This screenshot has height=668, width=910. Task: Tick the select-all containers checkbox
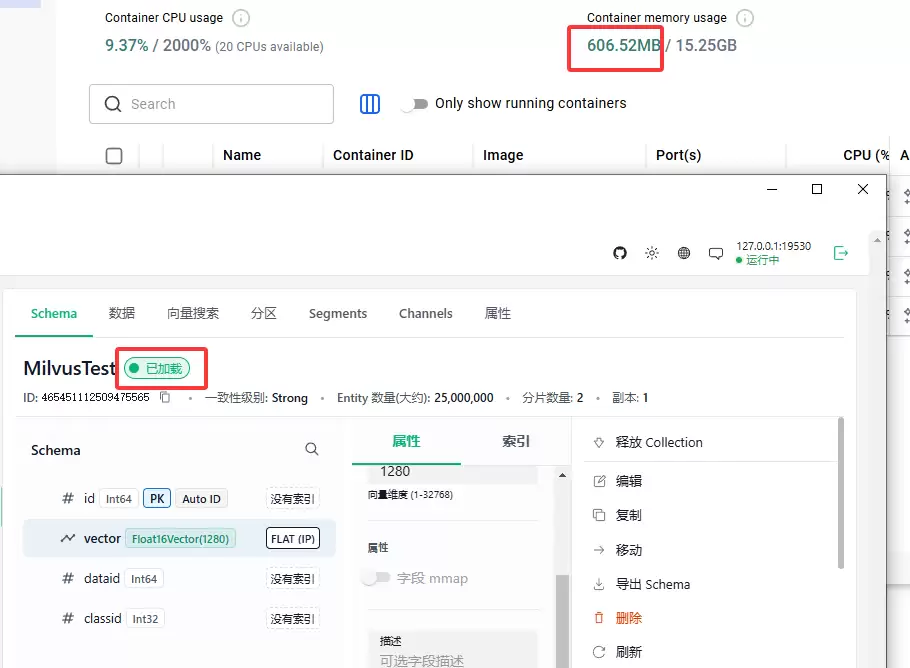point(114,156)
